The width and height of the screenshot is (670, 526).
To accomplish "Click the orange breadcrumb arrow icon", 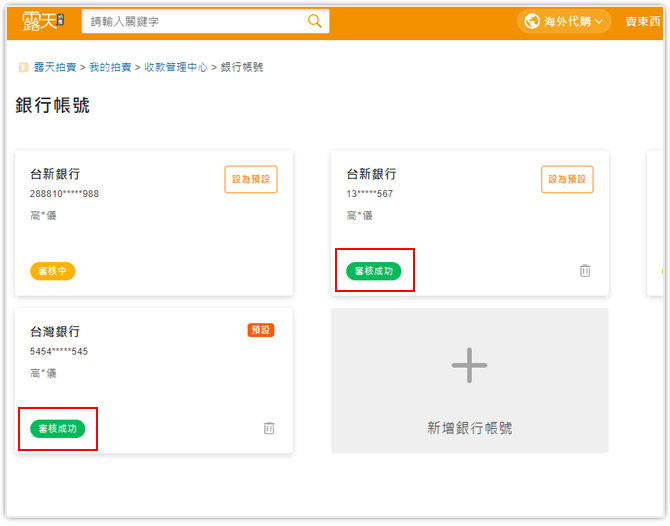I will pyautogui.click(x=23, y=68).
